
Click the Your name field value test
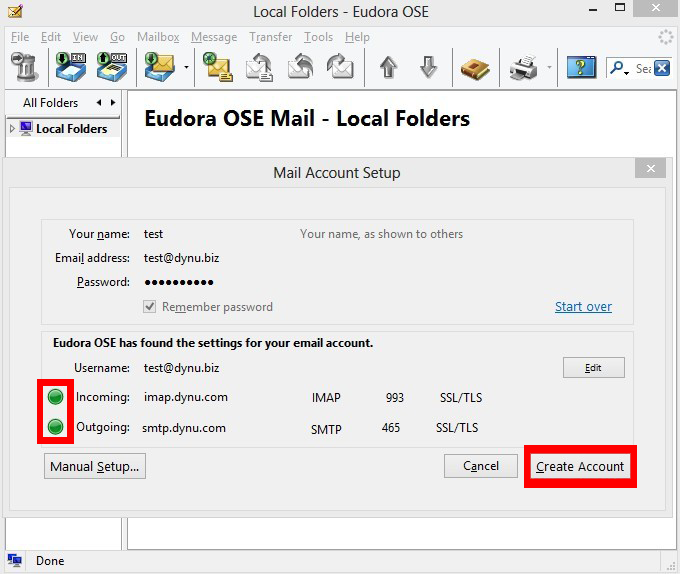(x=154, y=234)
